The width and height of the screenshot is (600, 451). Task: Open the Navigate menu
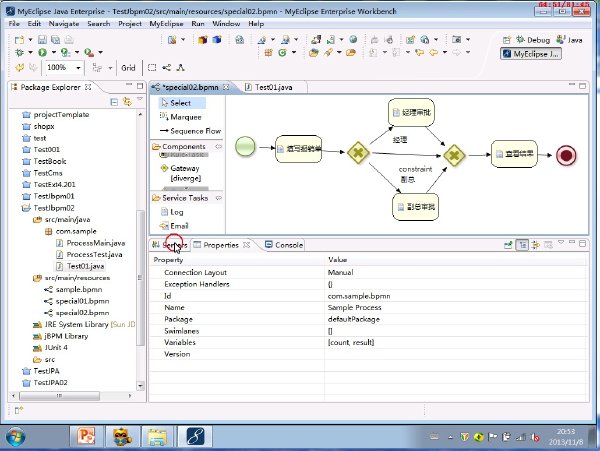pos(64,24)
